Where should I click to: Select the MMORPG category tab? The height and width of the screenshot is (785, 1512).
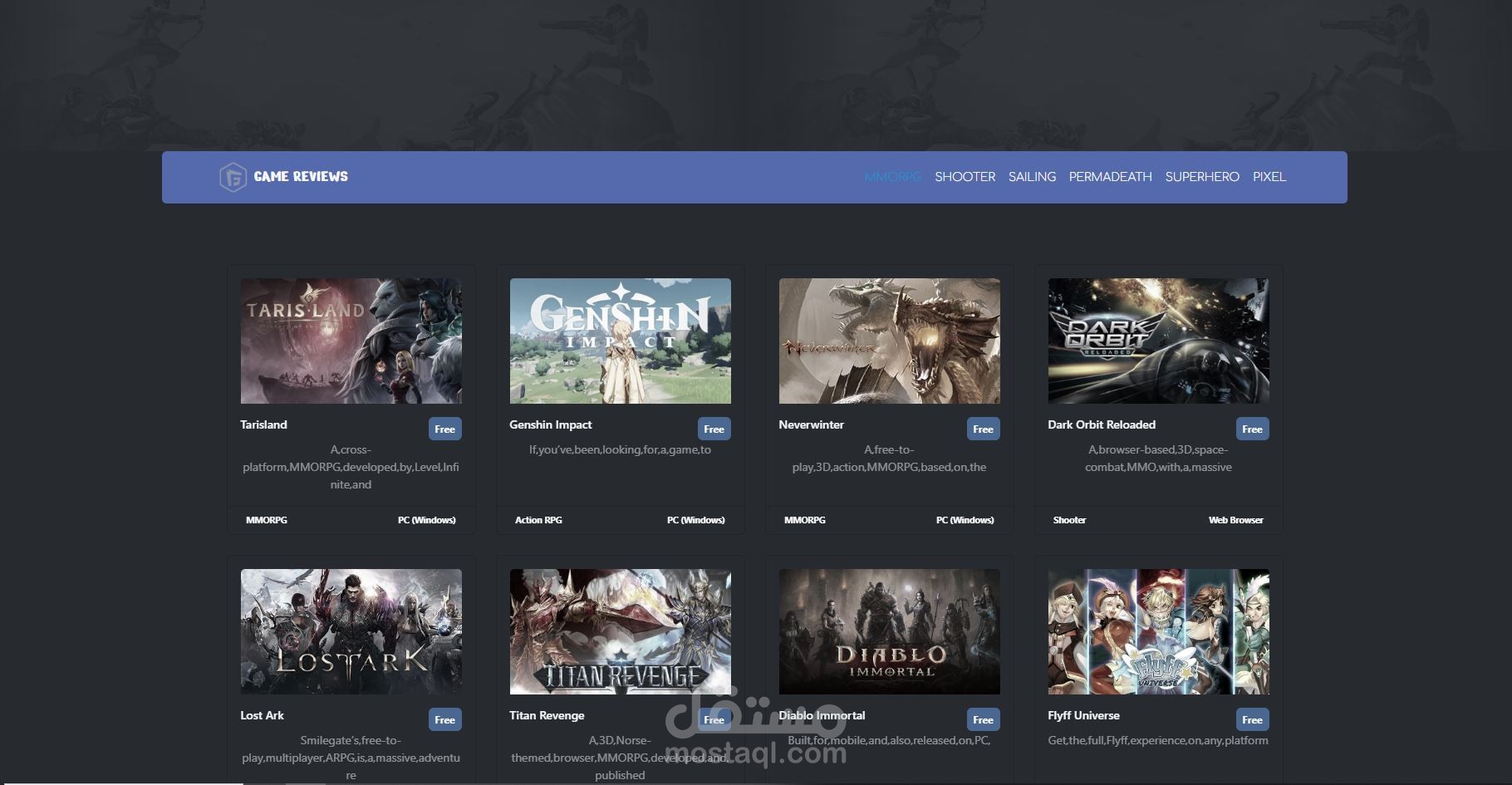click(x=893, y=177)
